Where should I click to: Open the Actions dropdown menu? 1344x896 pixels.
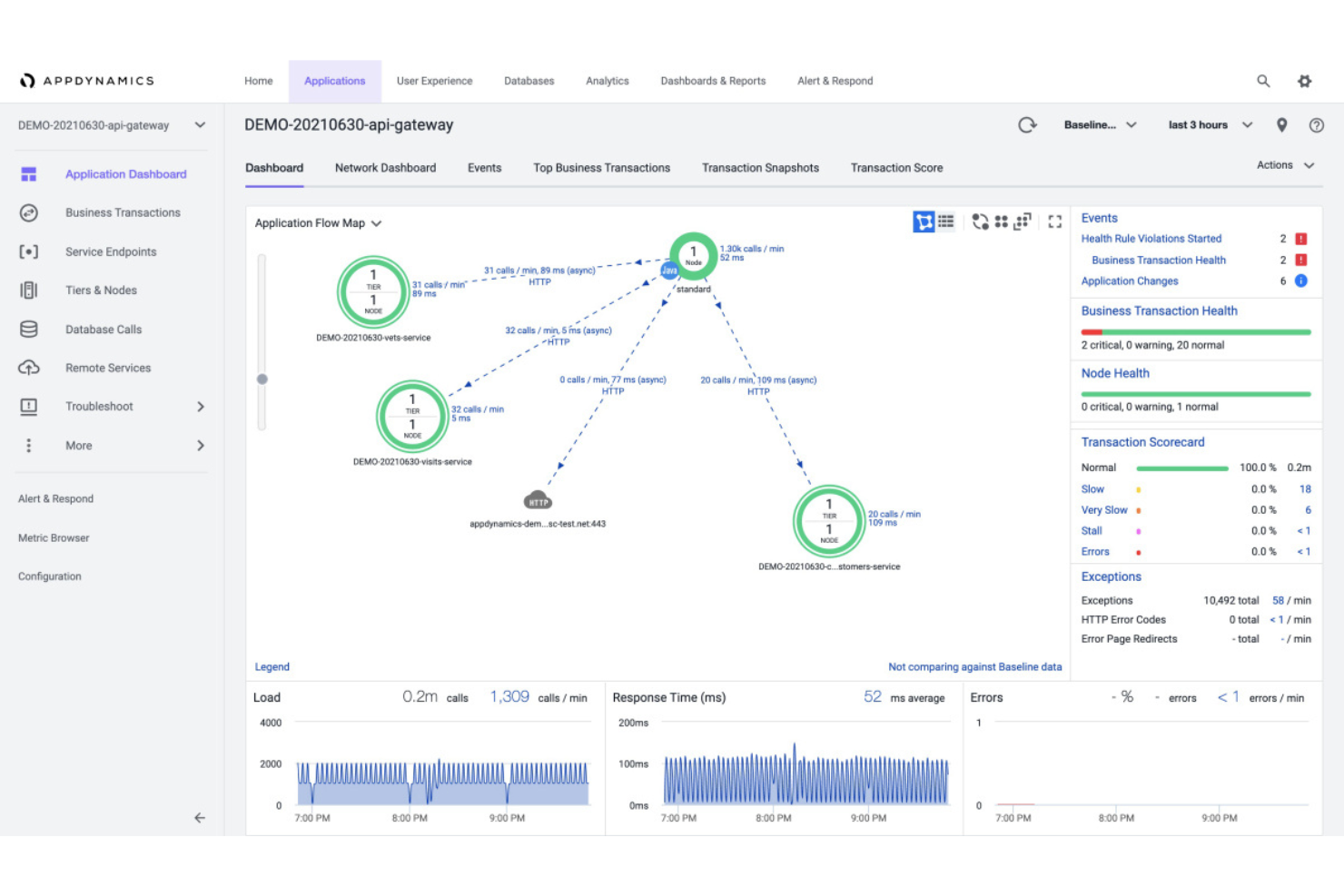1285,165
